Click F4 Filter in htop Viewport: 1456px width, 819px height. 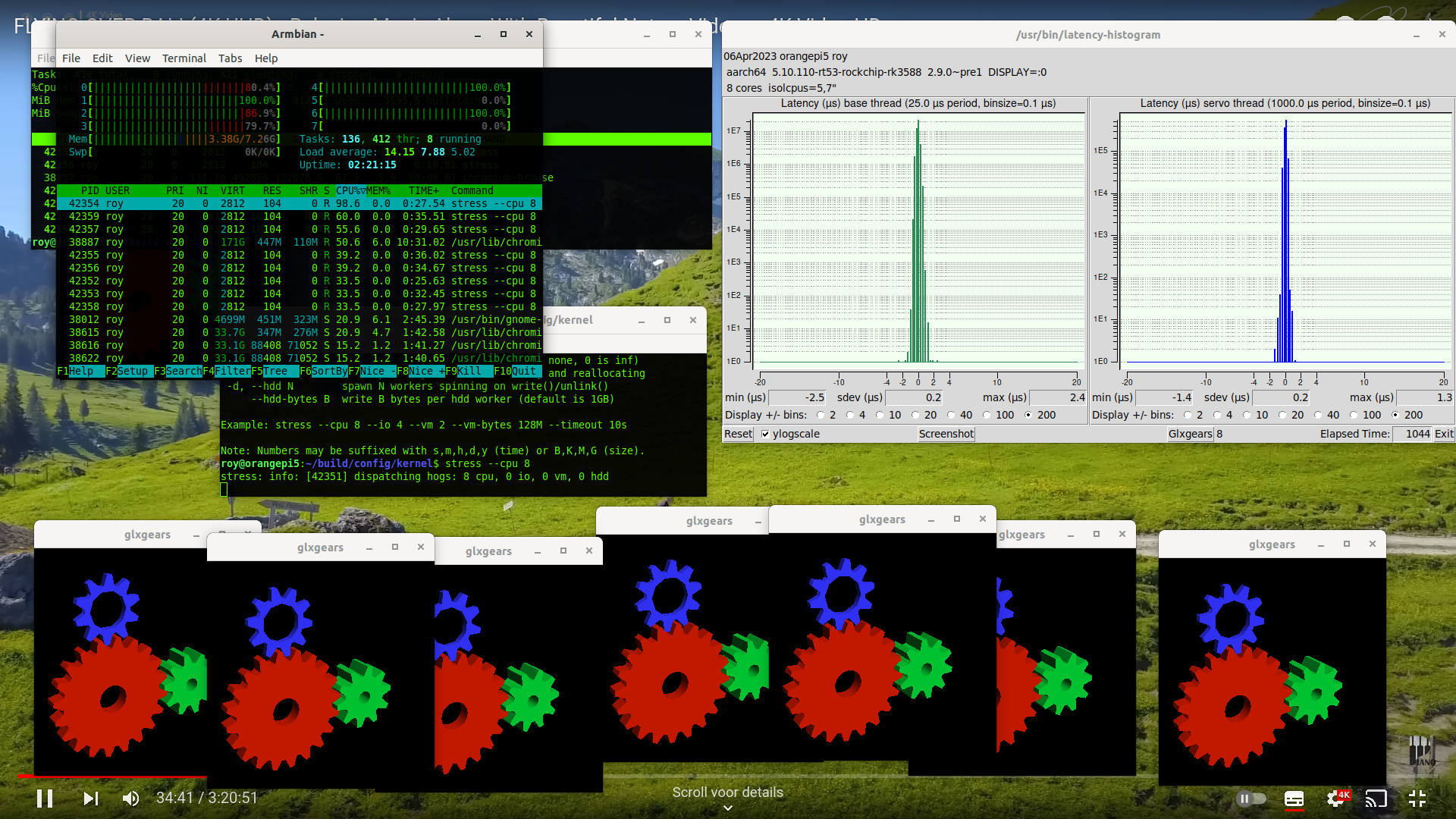coord(227,372)
